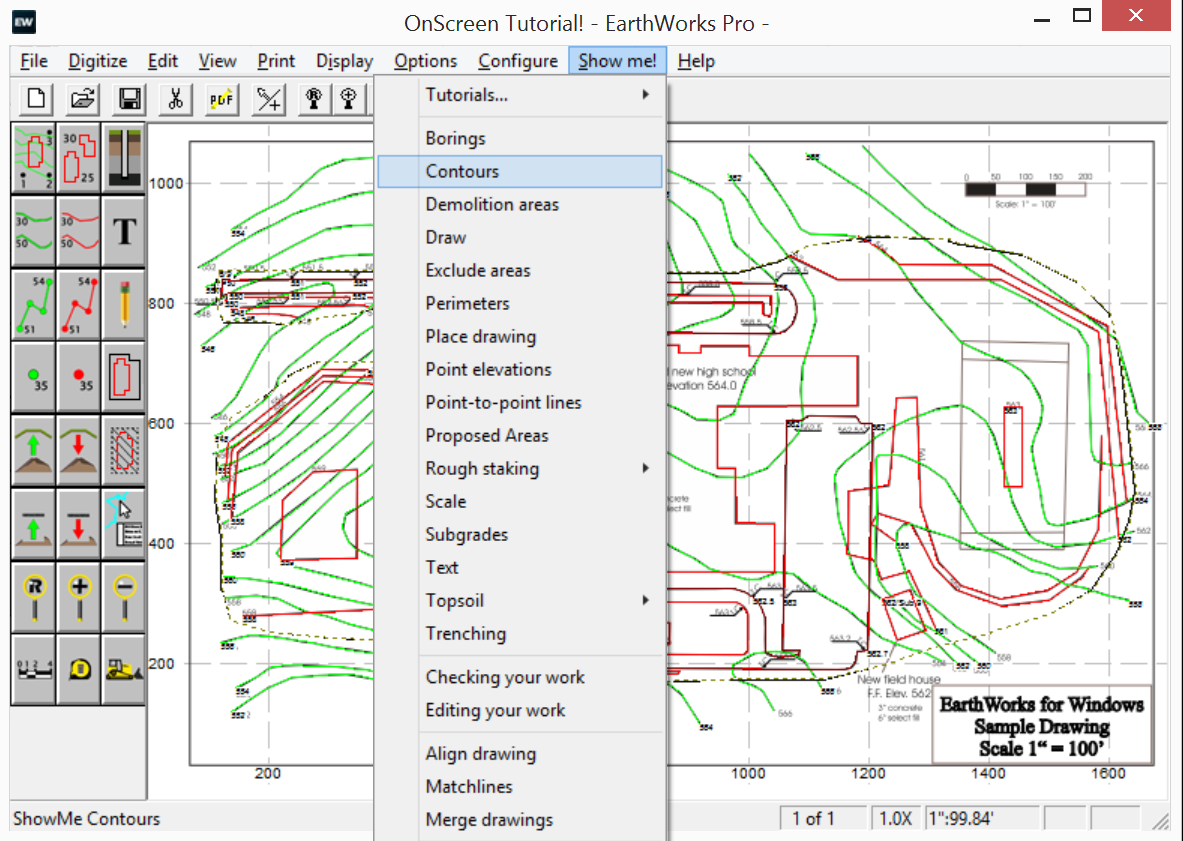Select the tape measure tool
Viewport: 1183px width, 841px height.
tap(79, 669)
